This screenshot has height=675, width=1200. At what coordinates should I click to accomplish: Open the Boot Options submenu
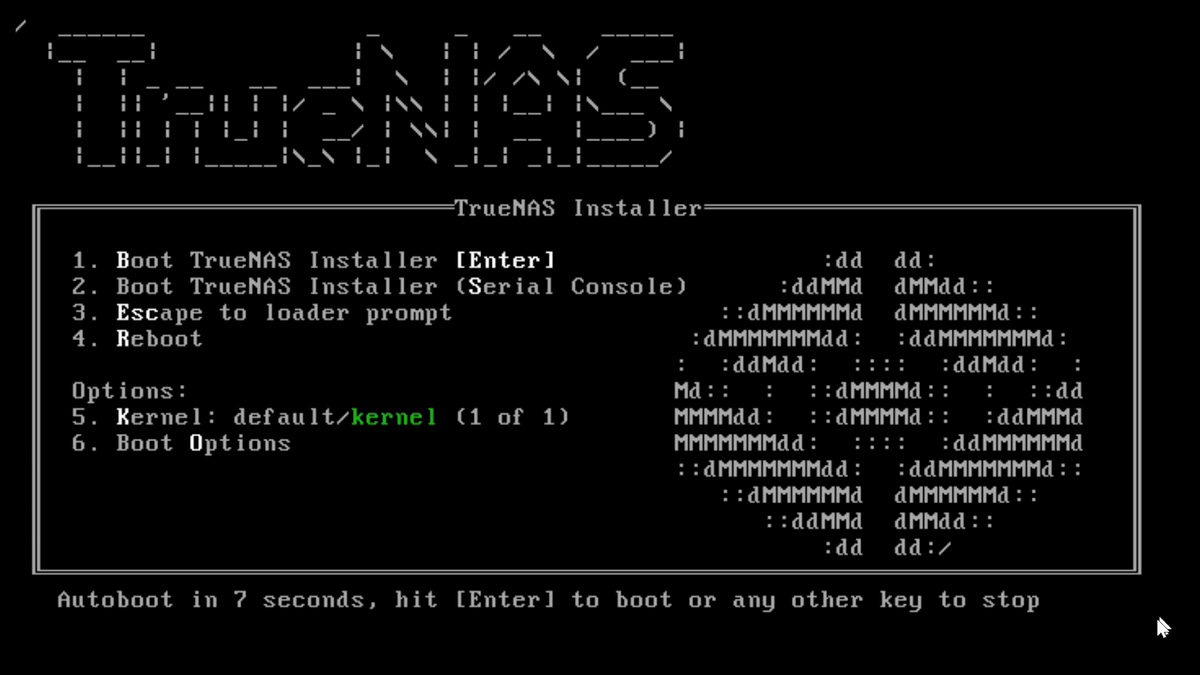point(181,443)
